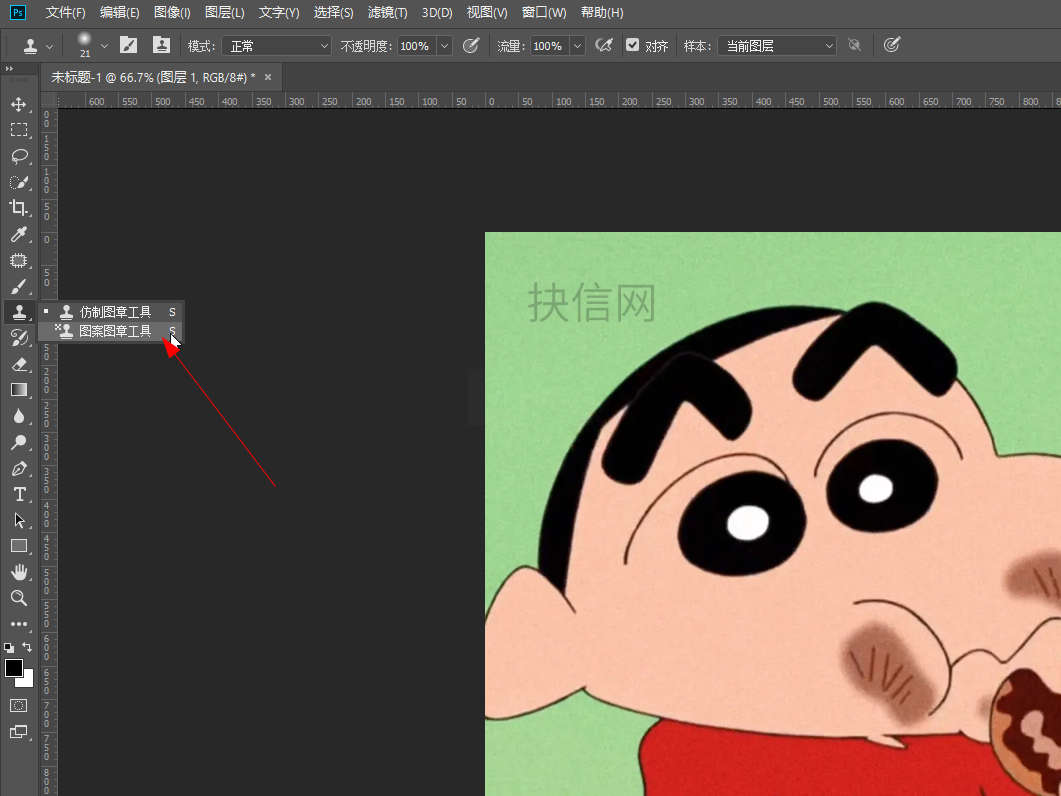Open the 3D(D) menu

pyautogui.click(x=436, y=13)
